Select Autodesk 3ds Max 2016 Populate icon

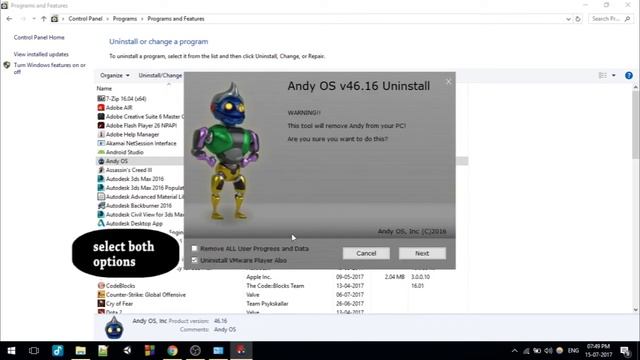[x=101, y=188]
